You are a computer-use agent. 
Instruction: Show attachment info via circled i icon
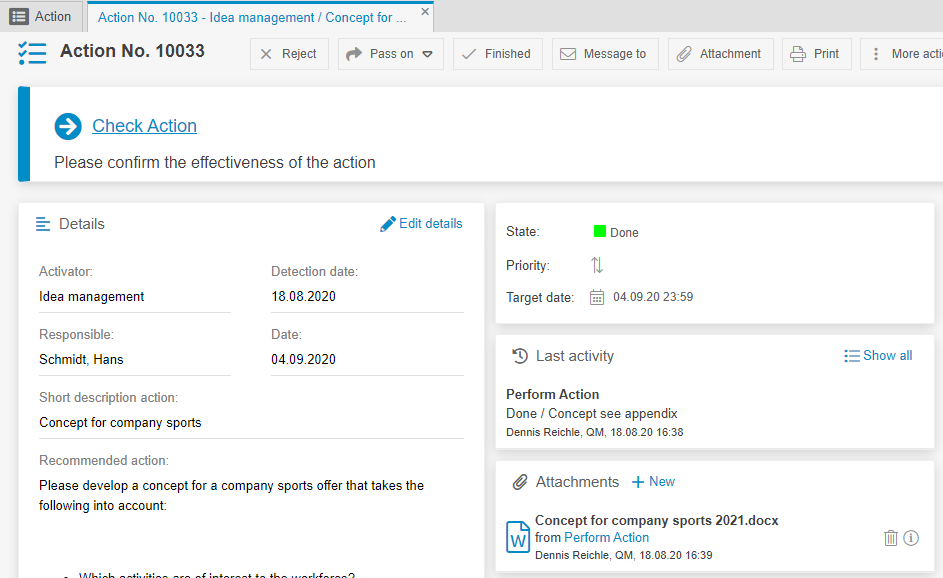click(911, 538)
